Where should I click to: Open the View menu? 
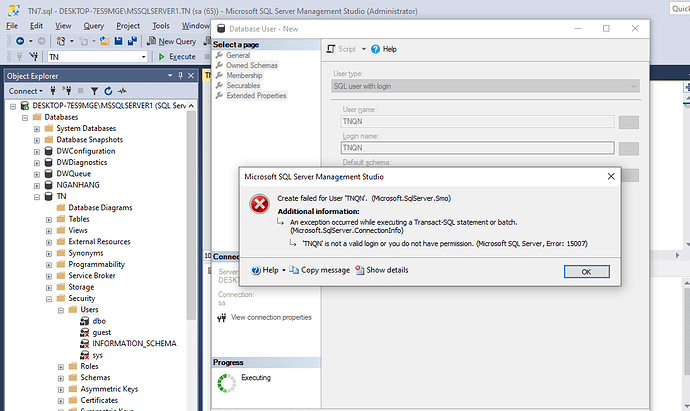(63, 26)
